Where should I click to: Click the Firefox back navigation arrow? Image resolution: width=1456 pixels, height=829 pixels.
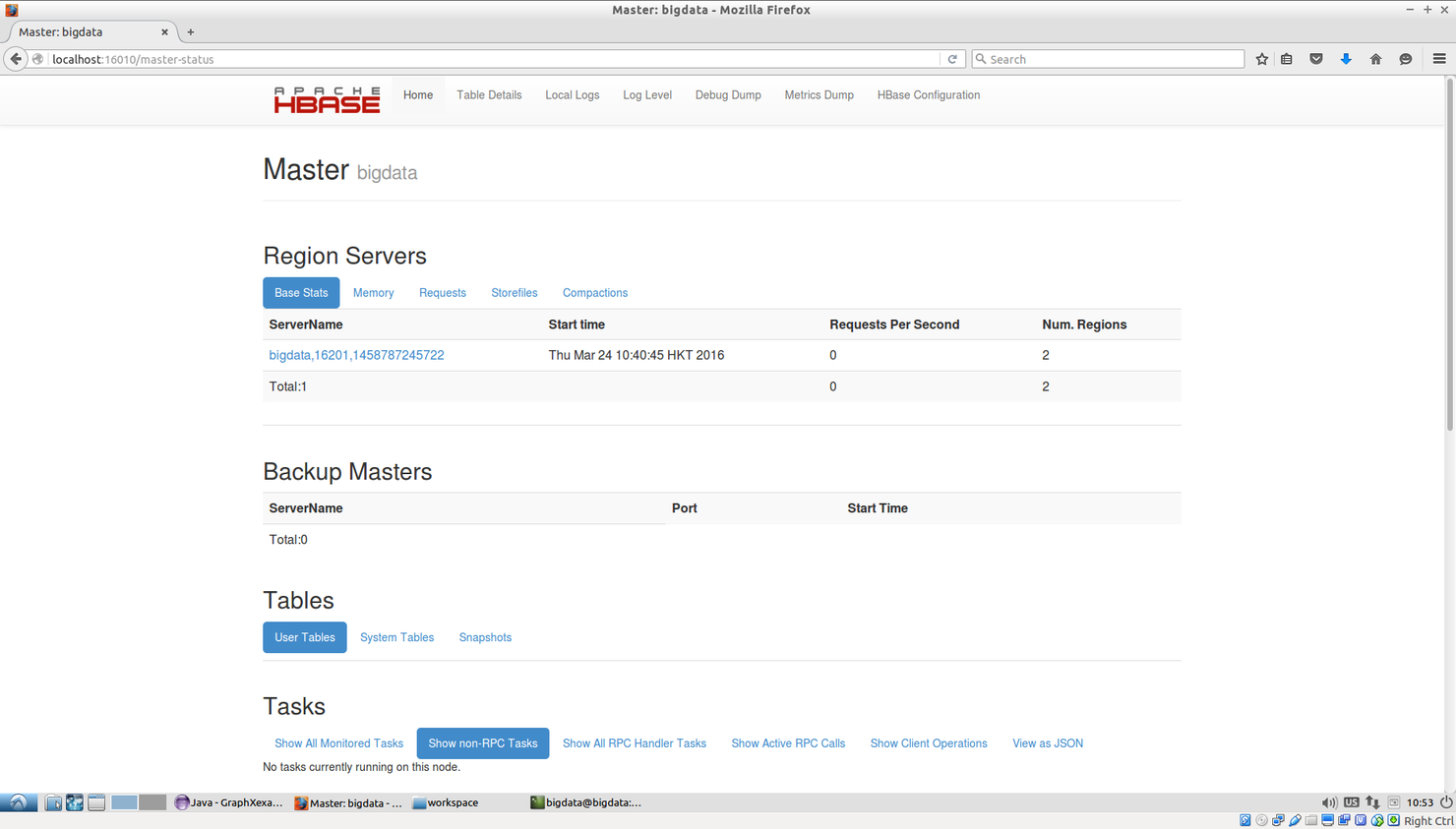tap(16, 58)
